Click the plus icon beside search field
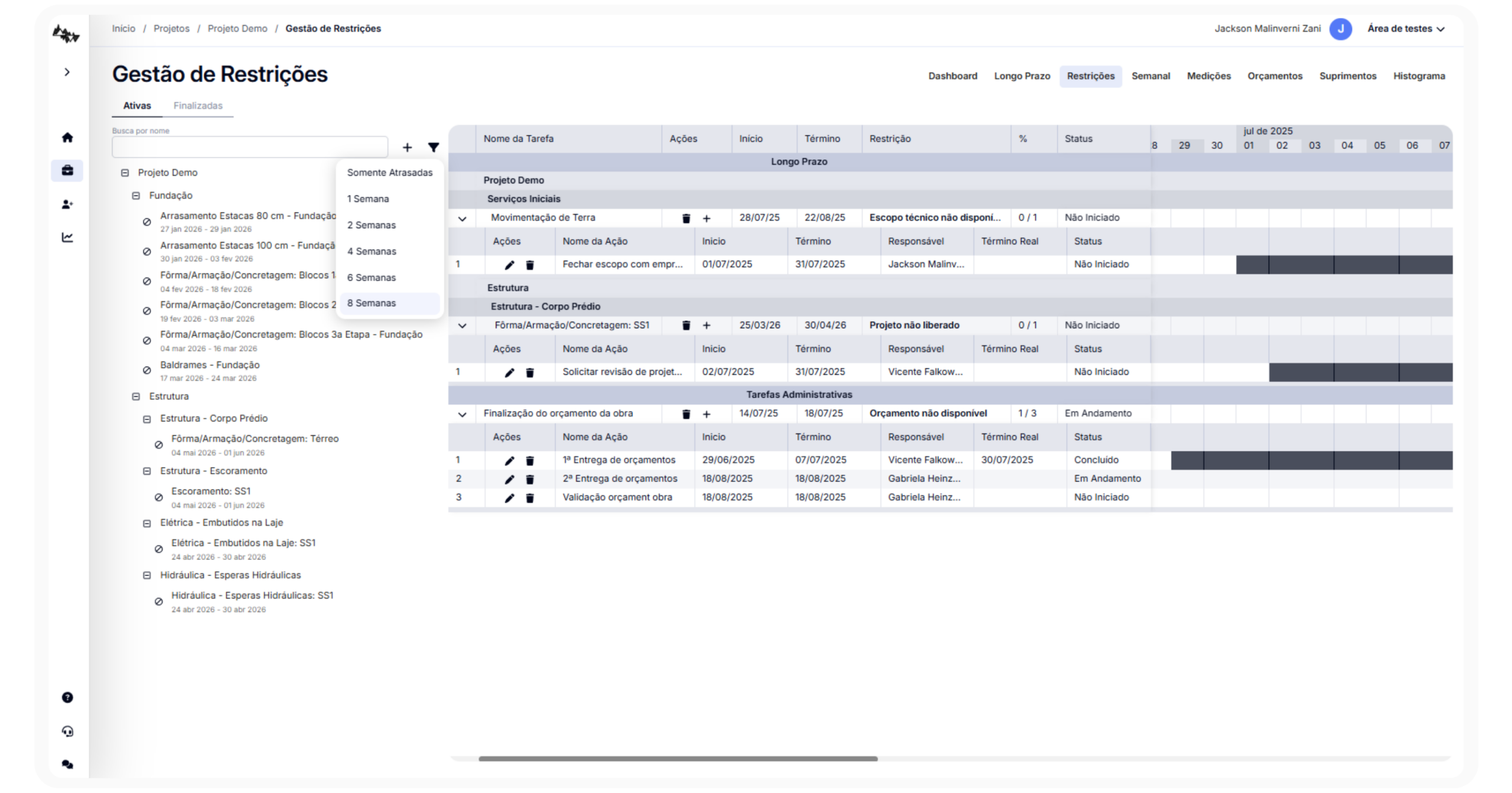This screenshot has width=1512, height=793. (407, 147)
